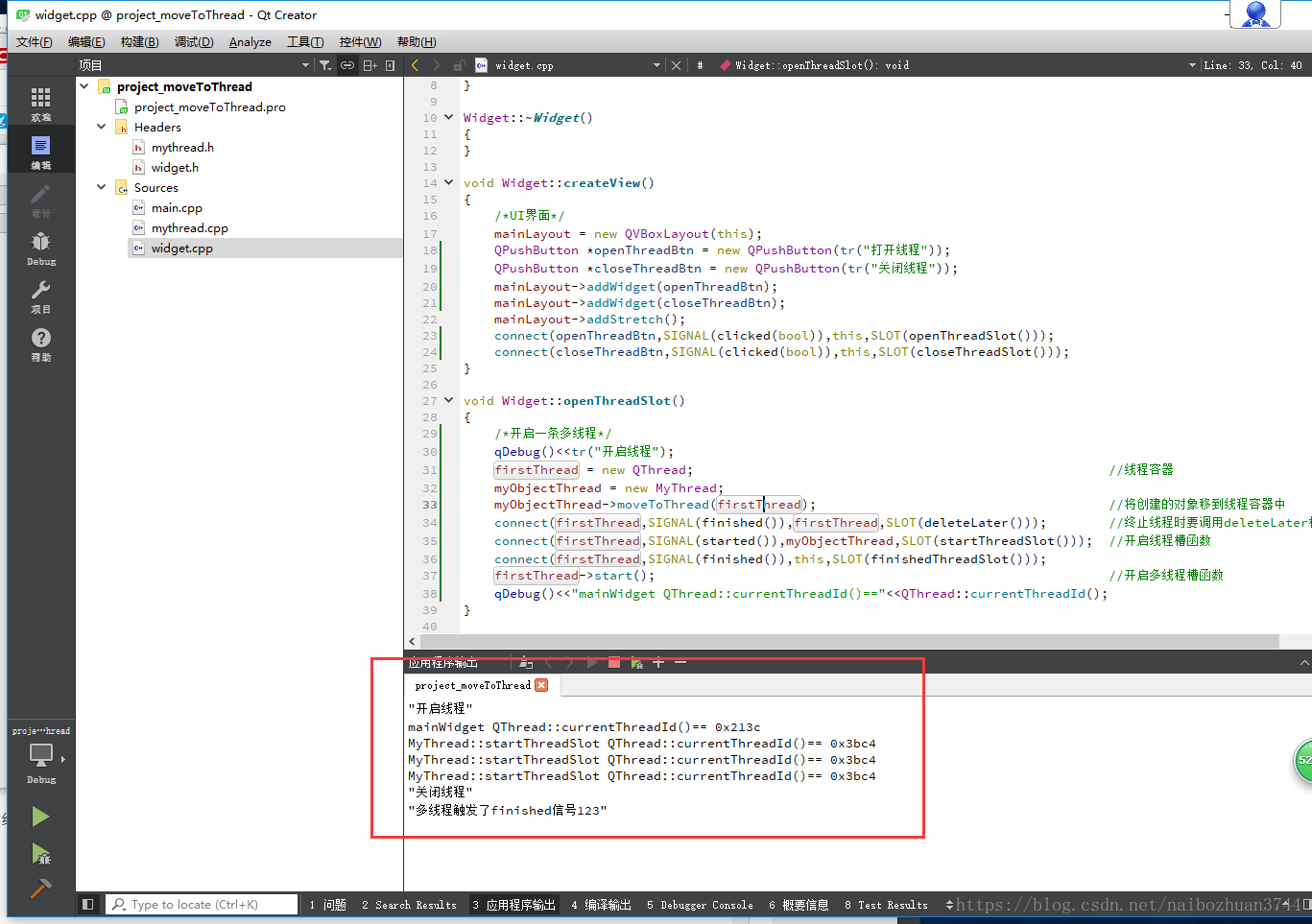
Task: Open mythread.cpp in project tree
Action: pos(189,227)
